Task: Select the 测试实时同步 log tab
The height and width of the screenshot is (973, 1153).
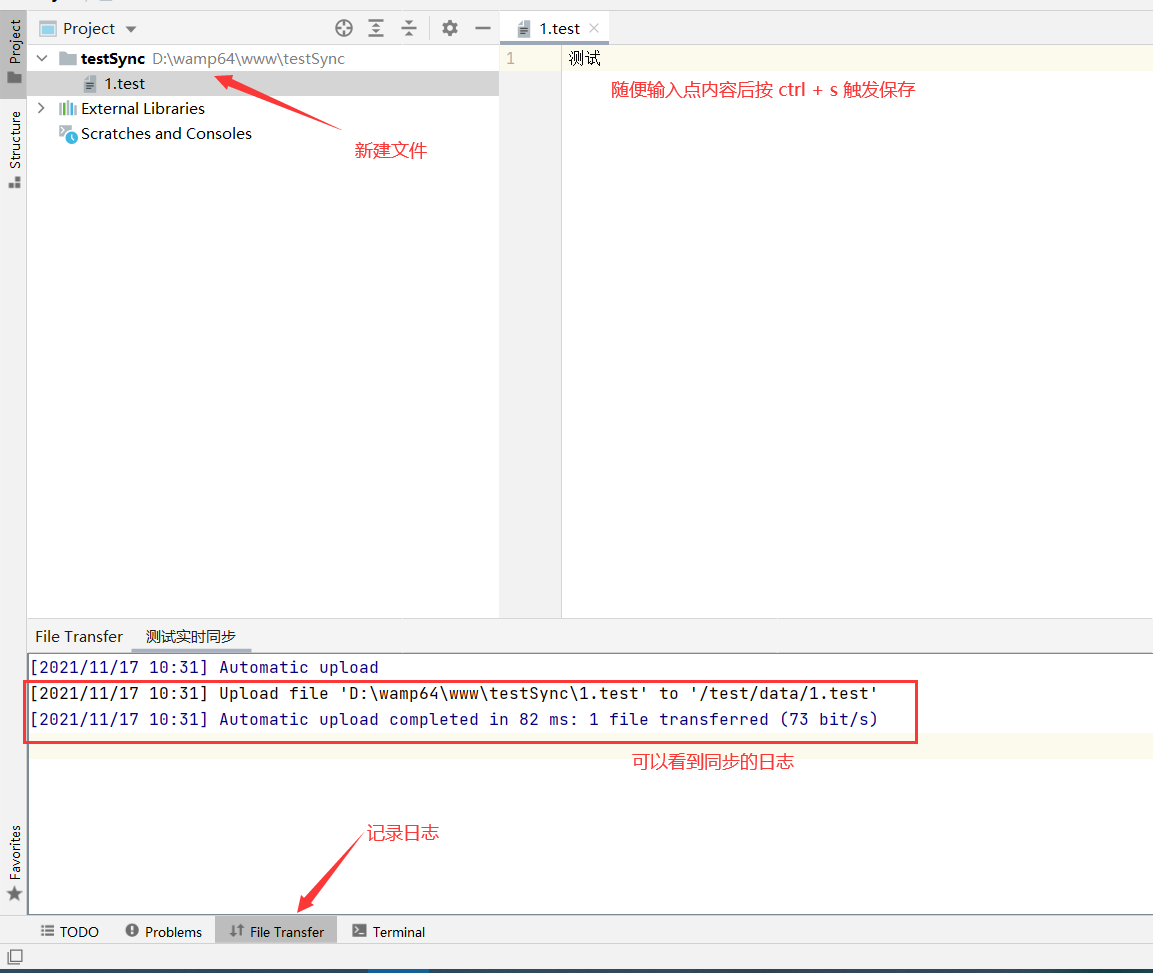Action: [190, 637]
